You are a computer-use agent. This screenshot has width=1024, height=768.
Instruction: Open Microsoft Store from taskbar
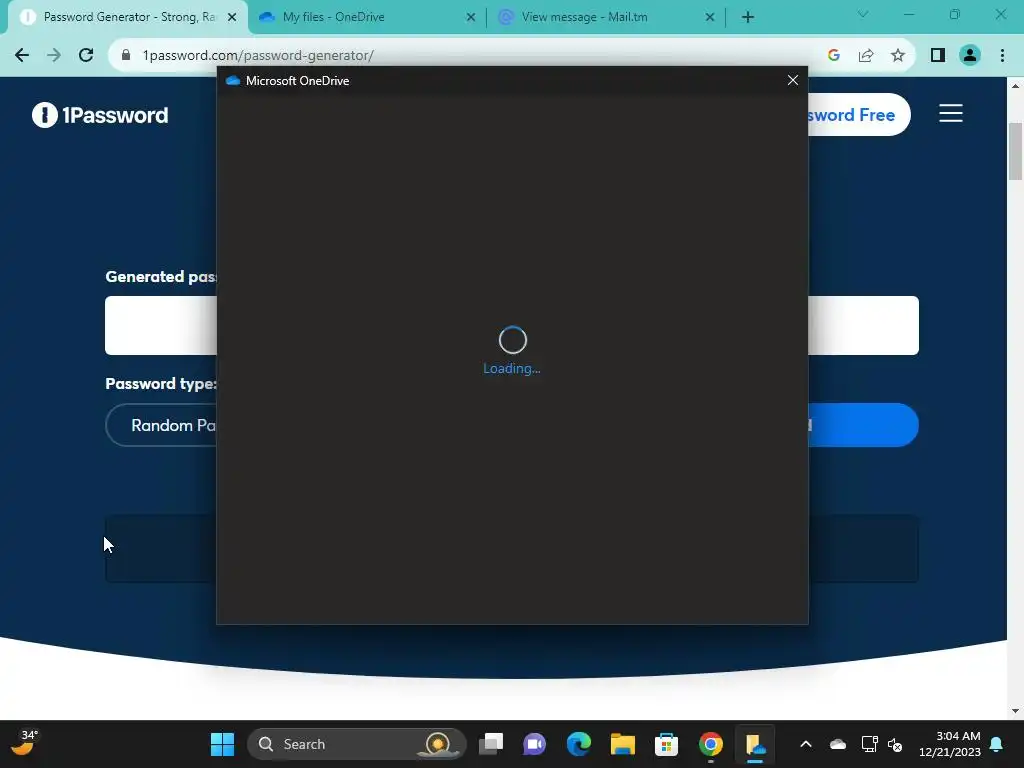(x=666, y=744)
